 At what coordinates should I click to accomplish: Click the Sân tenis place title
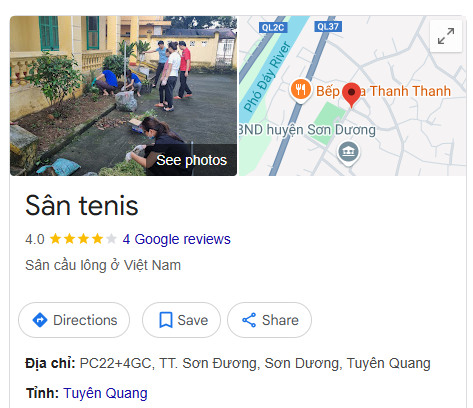click(82, 206)
